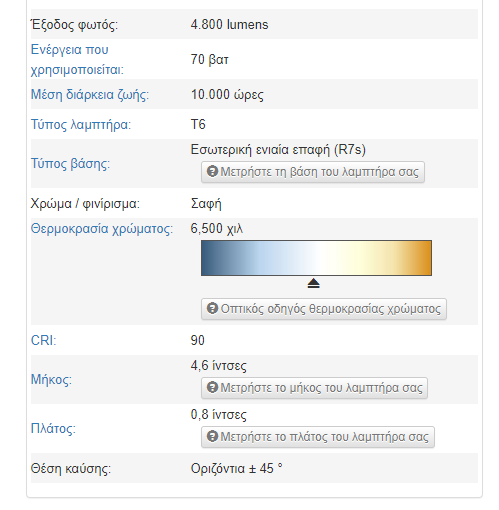Image resolution: width=499 pixels, height=510 pixels.
Task: Click the black triangle color temperature marker
Action: click(313, 283)
